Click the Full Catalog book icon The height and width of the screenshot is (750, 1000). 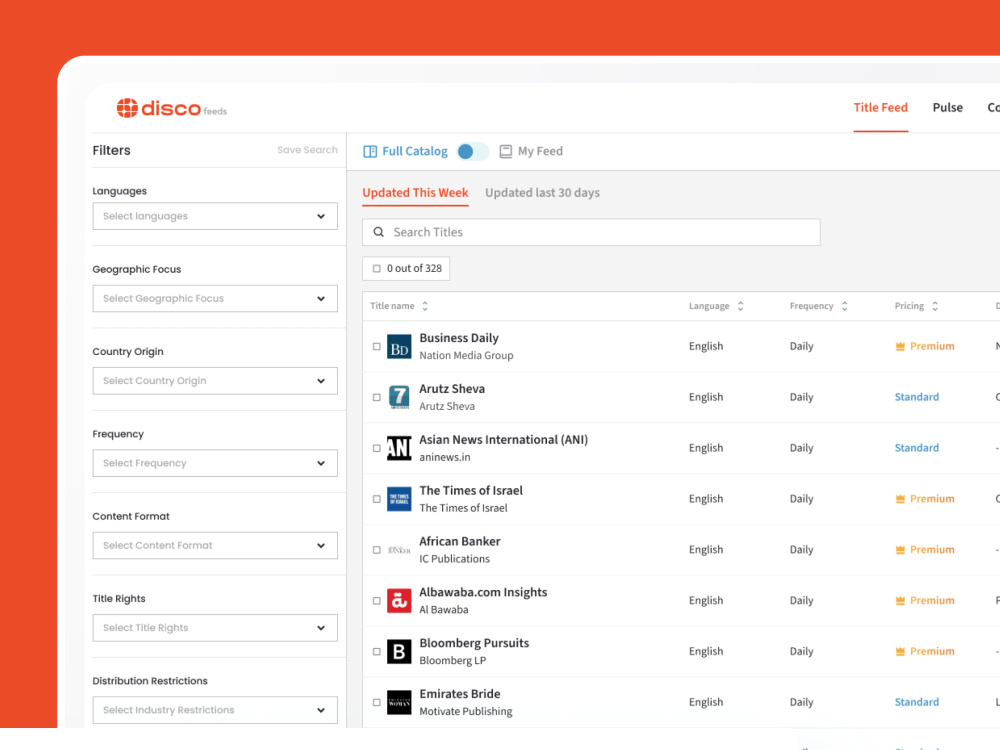370,151
